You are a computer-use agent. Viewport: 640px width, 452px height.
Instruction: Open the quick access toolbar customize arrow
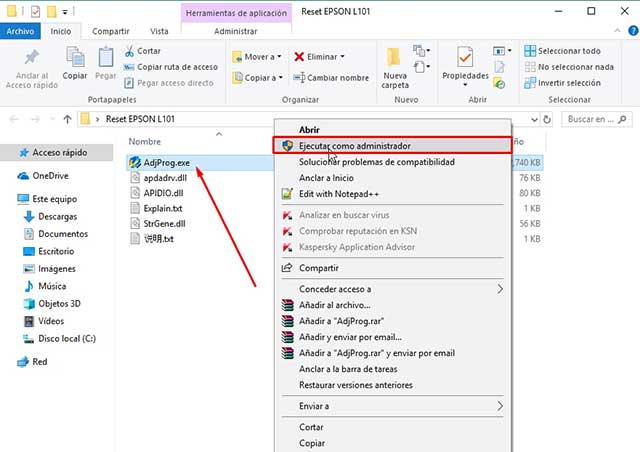coord(64,12)
